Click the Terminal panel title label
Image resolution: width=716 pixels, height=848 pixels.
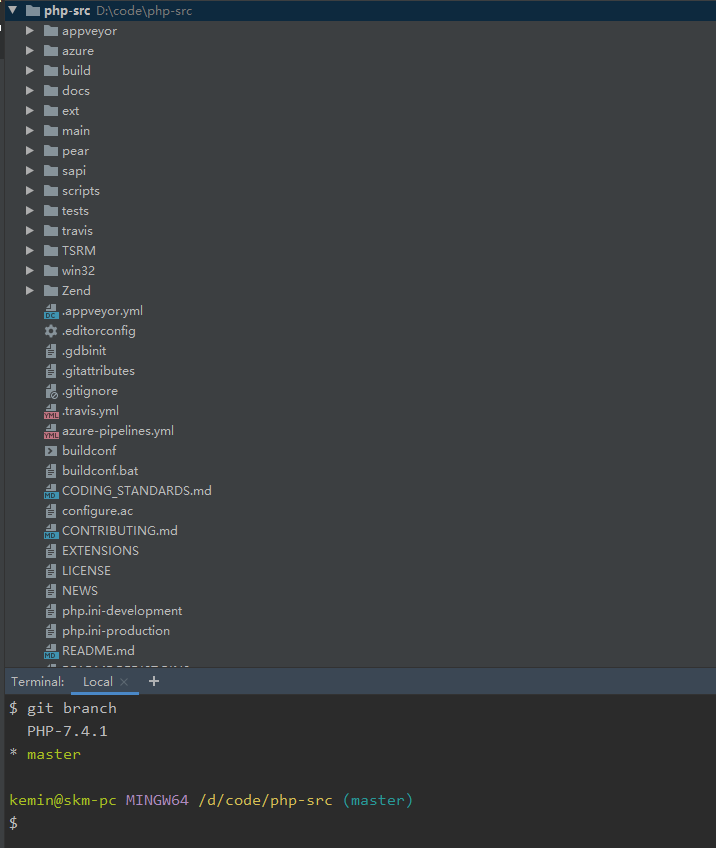[38, 682]
